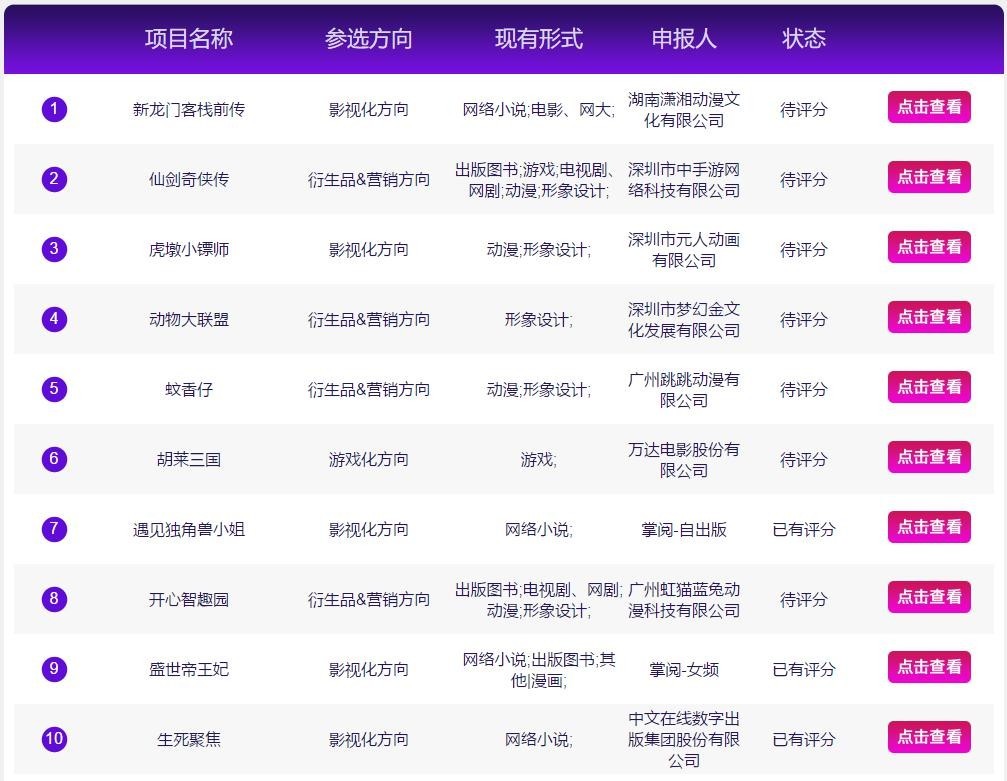Screen dimensions: 1007x781
Task: Click 点击查看 in the 生死聚焦 row
Action: [x=929, y=737]
